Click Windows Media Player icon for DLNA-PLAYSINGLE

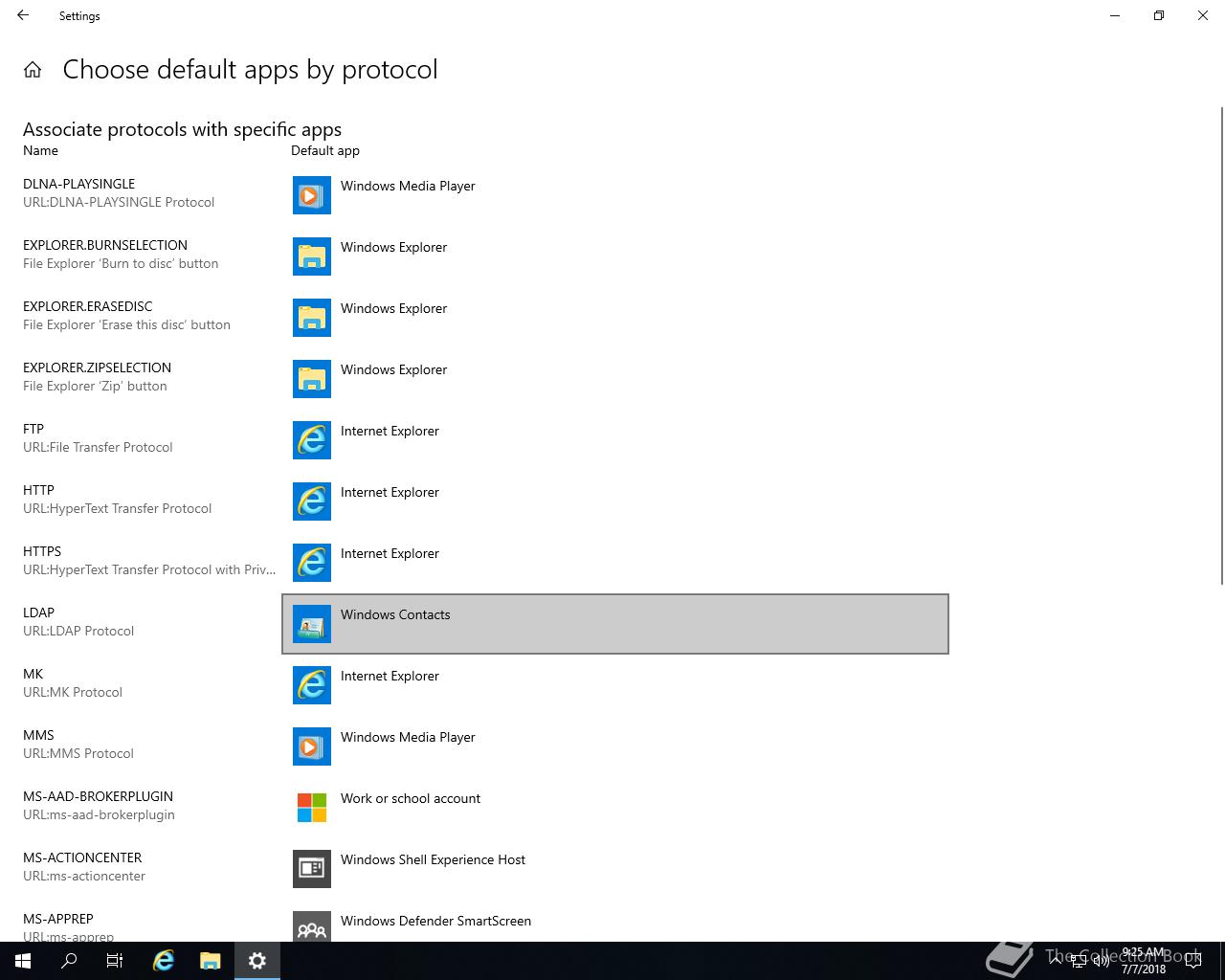[312, 195]
